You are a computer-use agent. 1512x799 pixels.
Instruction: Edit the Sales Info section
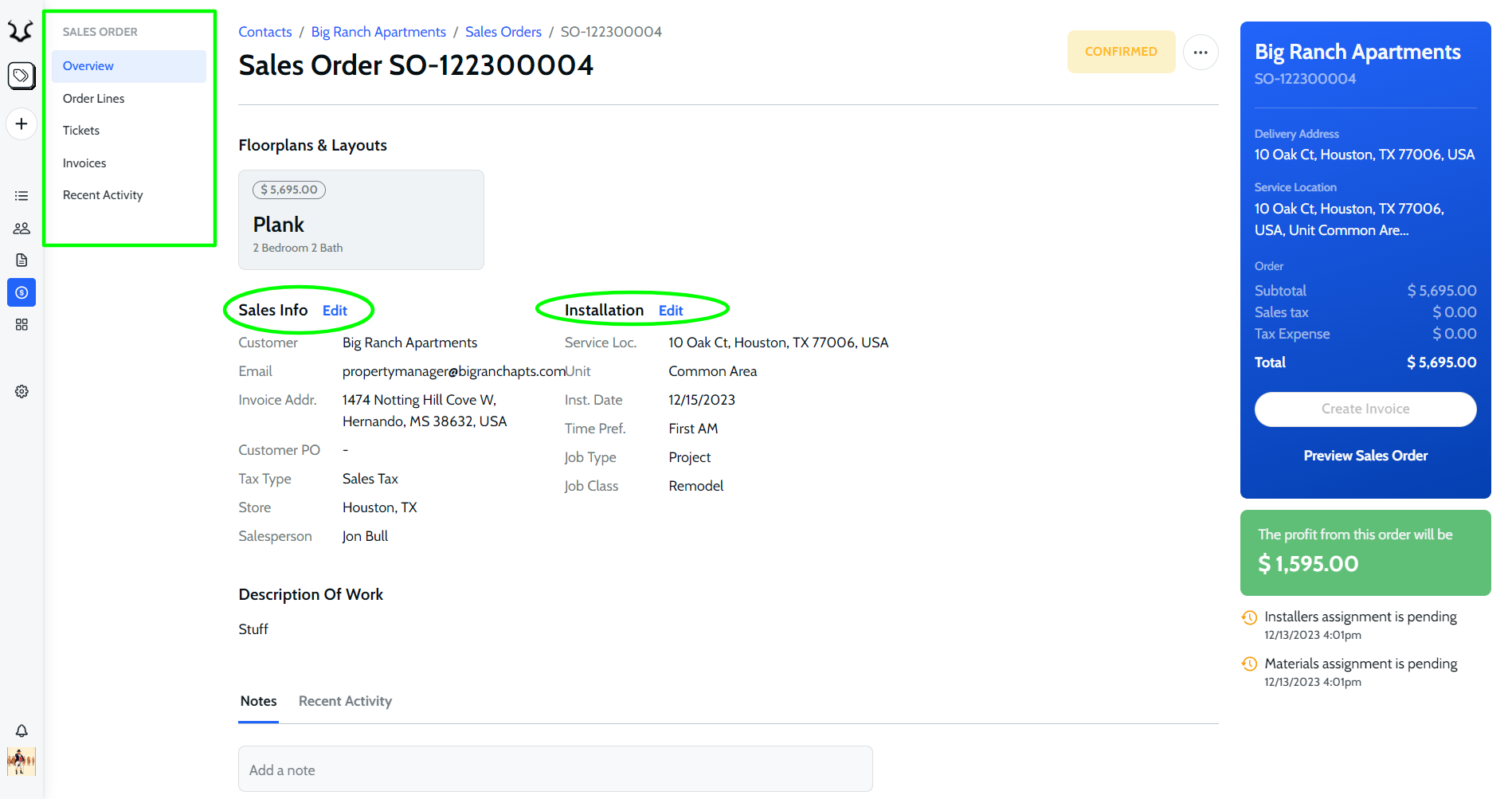coord(335,311)
